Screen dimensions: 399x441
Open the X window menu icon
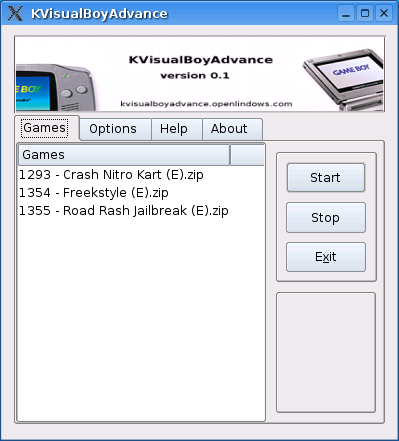pos(15,13)
